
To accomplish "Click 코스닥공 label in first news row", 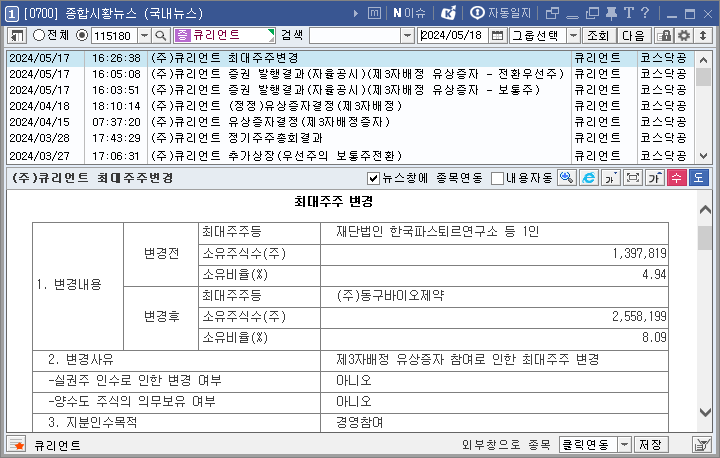I will click(x=664, y=58).
